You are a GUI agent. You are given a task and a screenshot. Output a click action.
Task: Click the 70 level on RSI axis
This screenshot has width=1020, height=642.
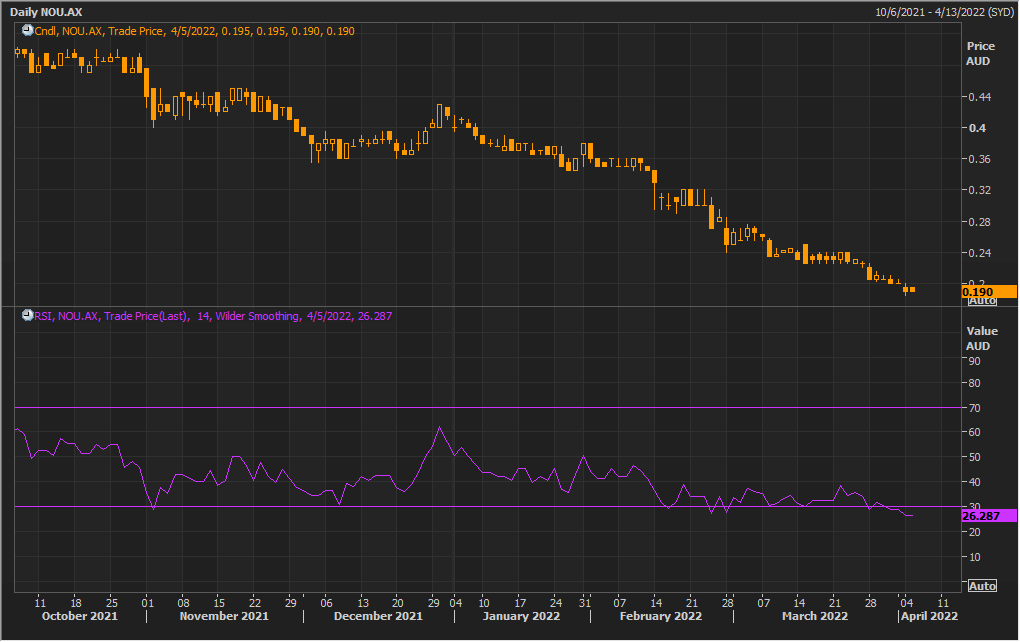(x=974, y=408)
